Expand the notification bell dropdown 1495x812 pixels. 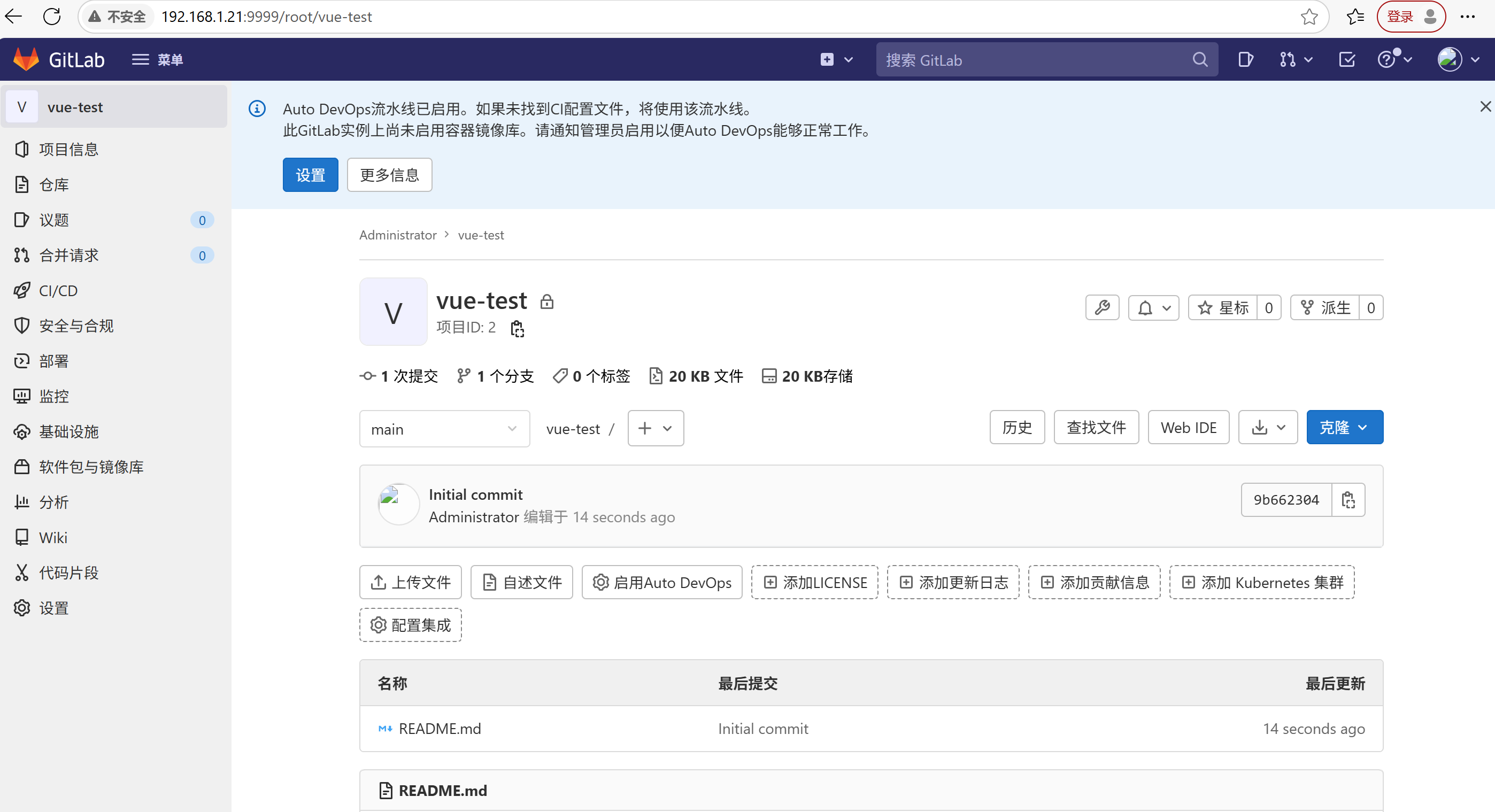pyautogui.click(x=1154, y=307)
